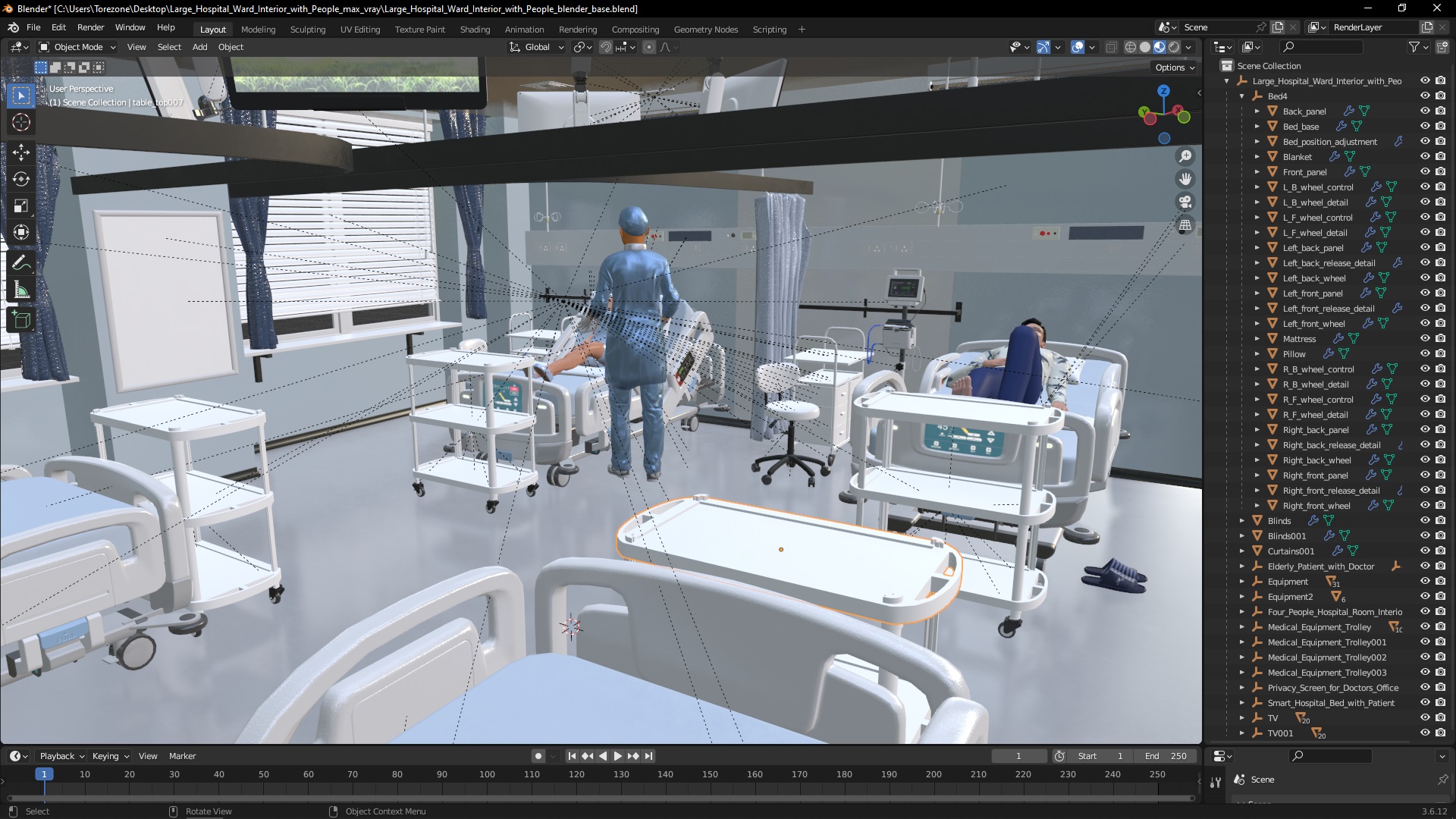Select the Measure tool
Viewport: 1456px width, 819px height.
[x=21, y=290]
